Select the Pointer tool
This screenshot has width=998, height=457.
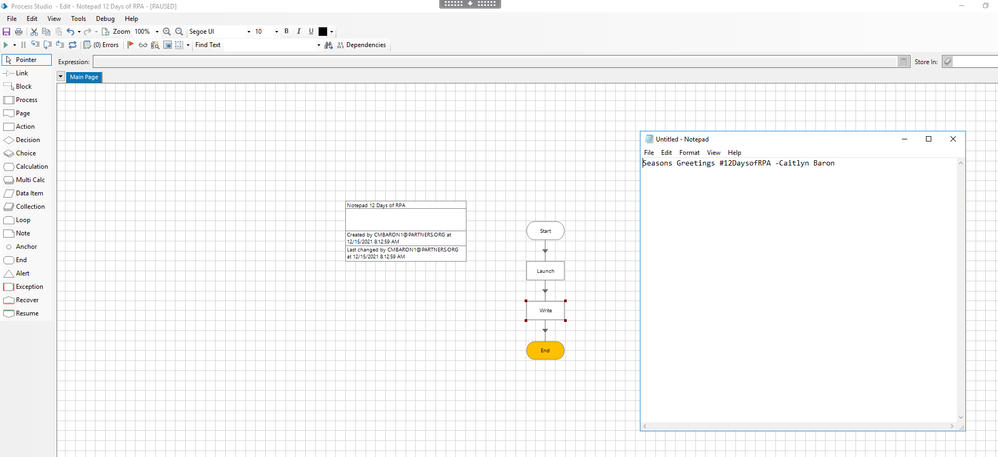coord(27,60)
